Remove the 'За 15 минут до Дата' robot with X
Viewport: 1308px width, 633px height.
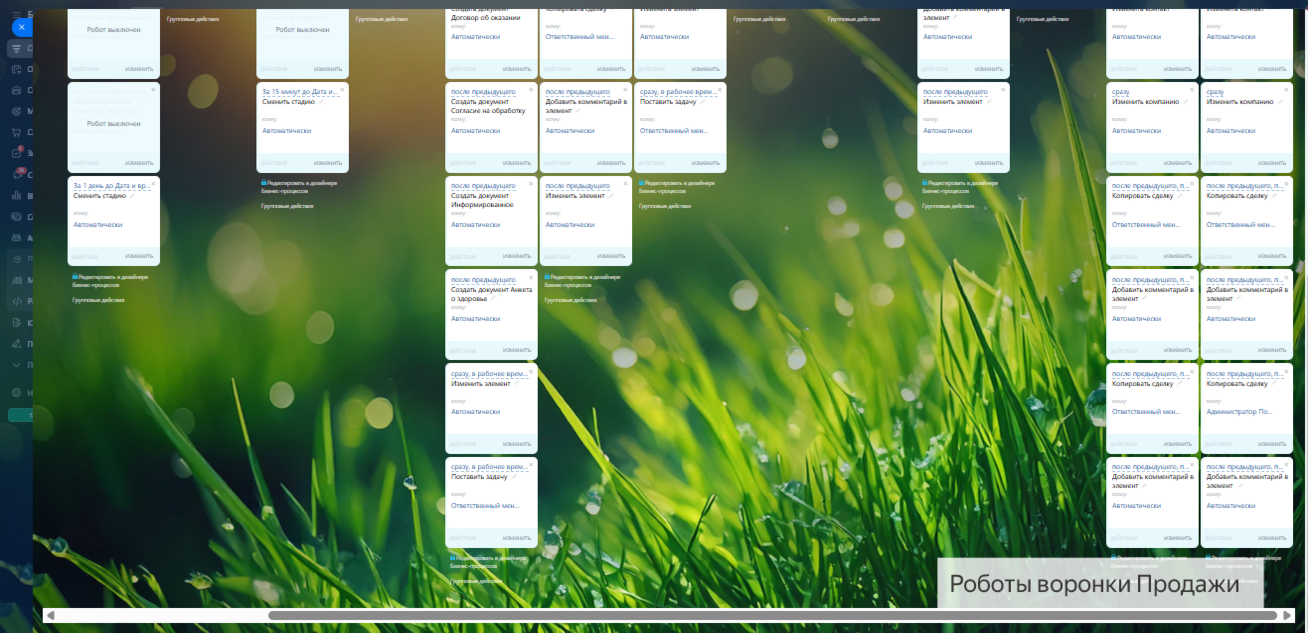click(342, 90)
